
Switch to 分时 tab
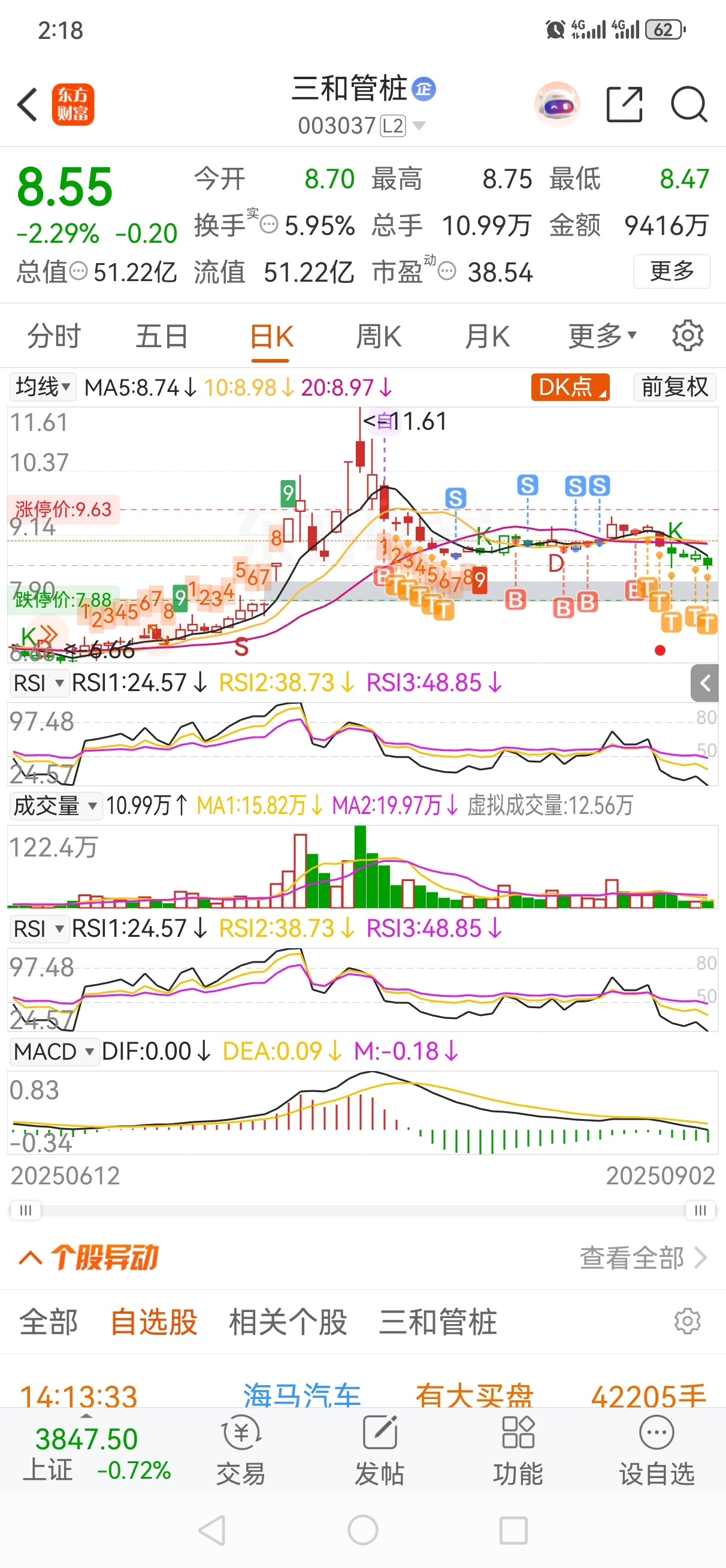click(x=53, y=336)
